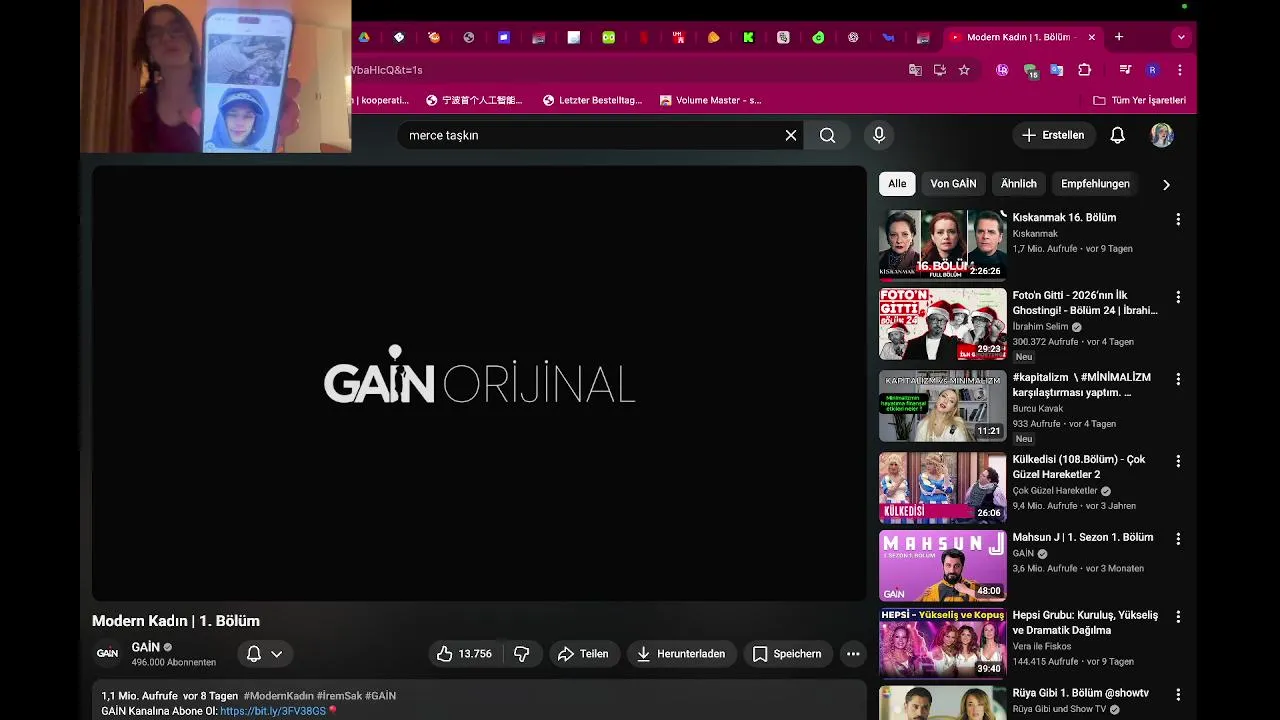The height and width of the screenshot is (720, 1280).
Task: Open the 宁波首个人工智能 bookmark
Action: point(474,100)
